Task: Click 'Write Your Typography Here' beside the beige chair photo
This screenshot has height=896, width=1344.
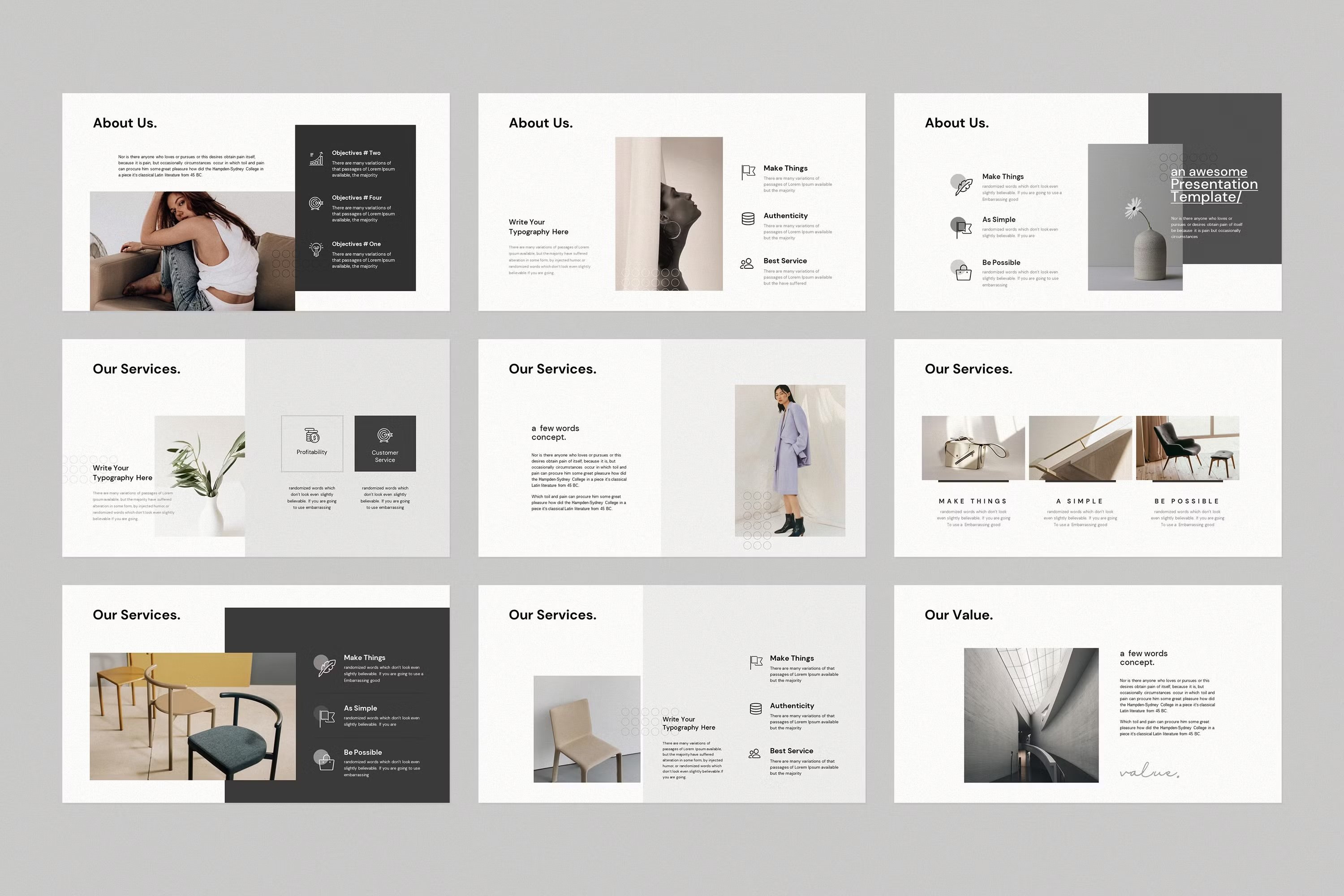Action: [689, 724]
